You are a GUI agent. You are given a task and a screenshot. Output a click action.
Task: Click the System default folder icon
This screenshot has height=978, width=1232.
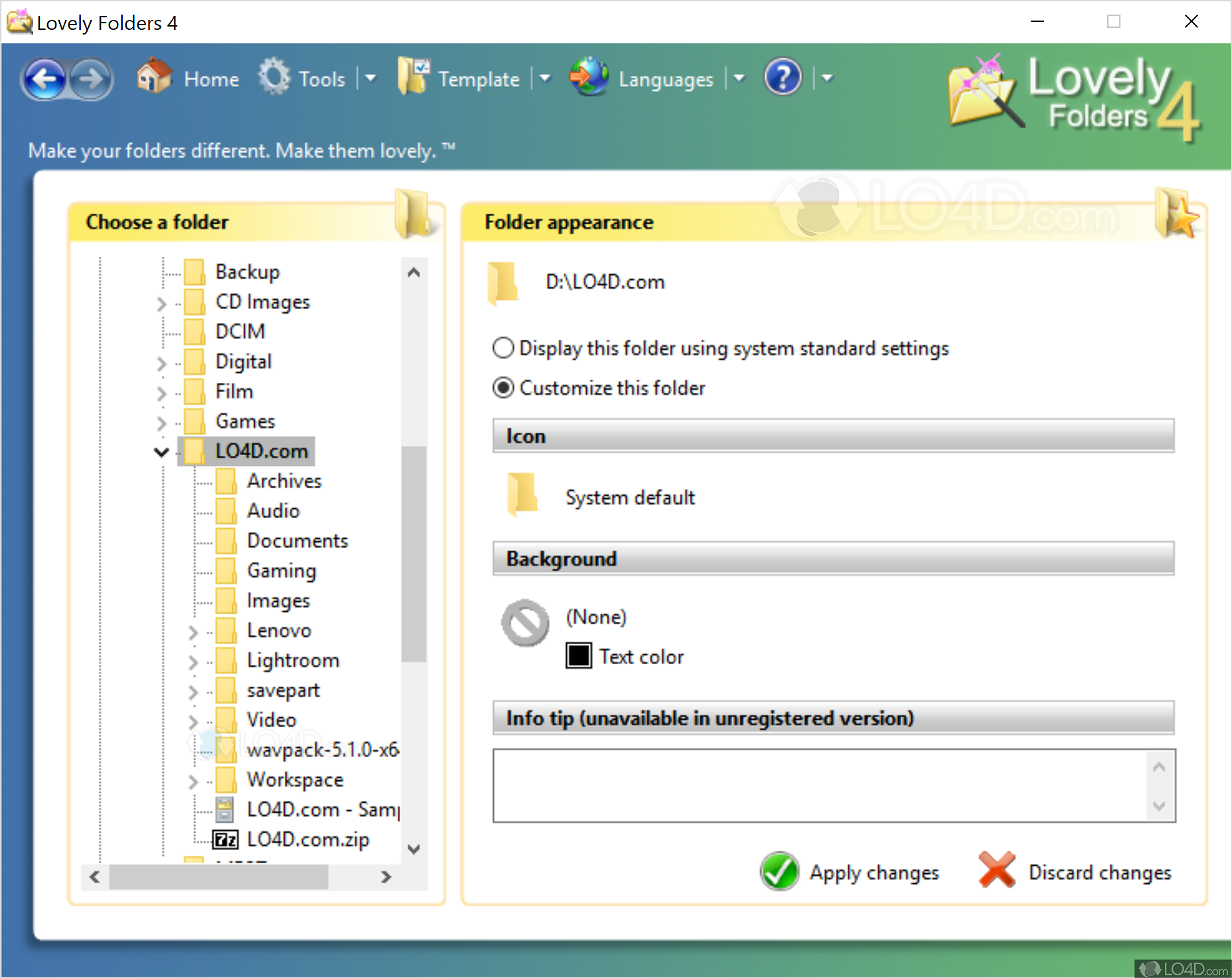coord(522,495)
